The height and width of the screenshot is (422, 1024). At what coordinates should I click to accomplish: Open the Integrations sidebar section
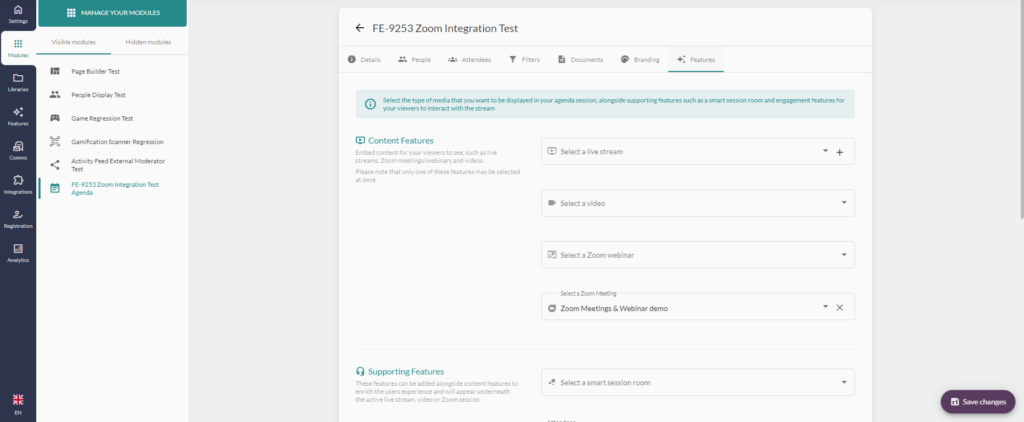tap(18, 184)
